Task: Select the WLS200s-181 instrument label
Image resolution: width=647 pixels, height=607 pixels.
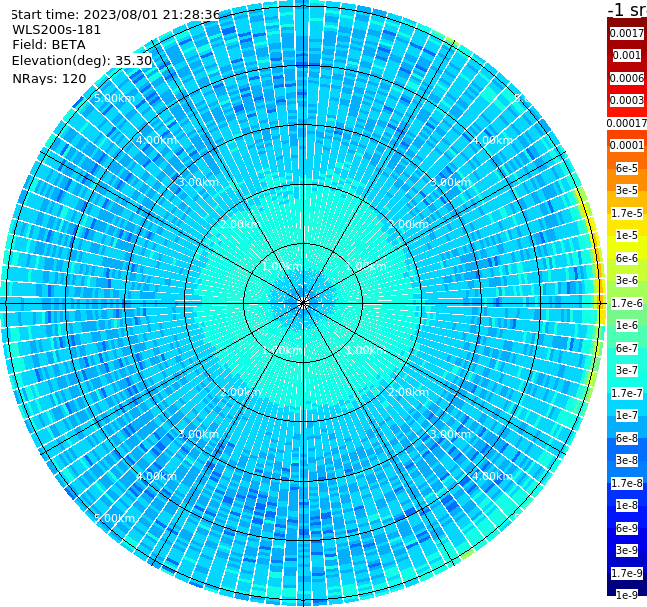Action: 57,30
